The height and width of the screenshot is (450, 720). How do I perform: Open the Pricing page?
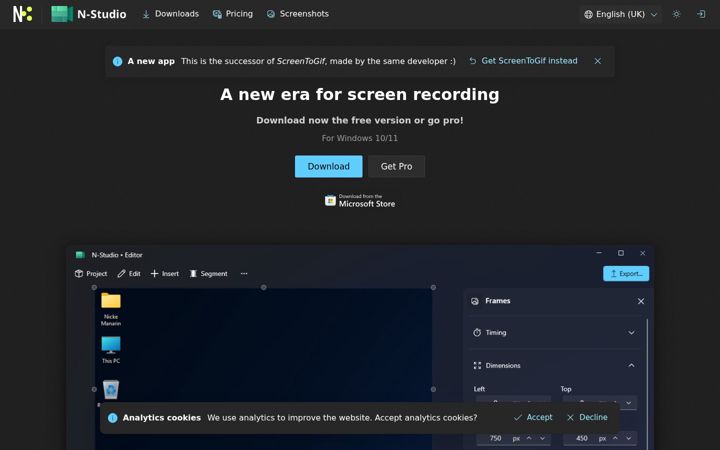tap(233, 14)
